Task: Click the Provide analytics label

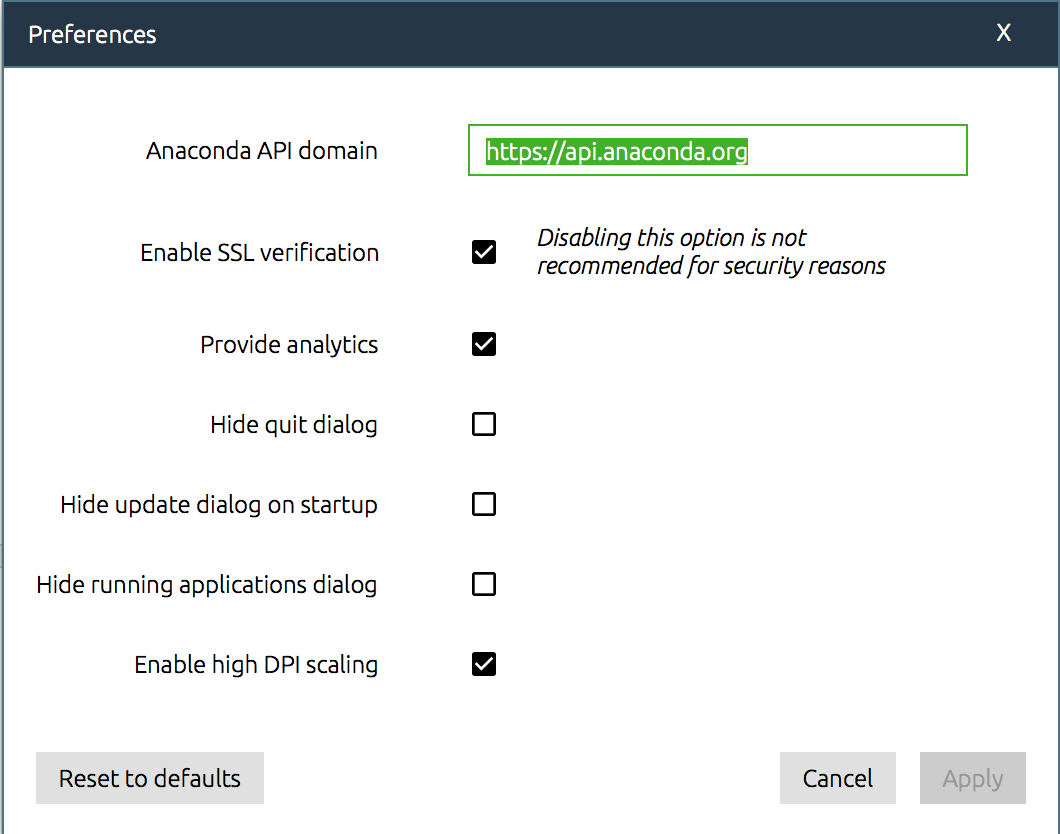Action: point(289,345)
